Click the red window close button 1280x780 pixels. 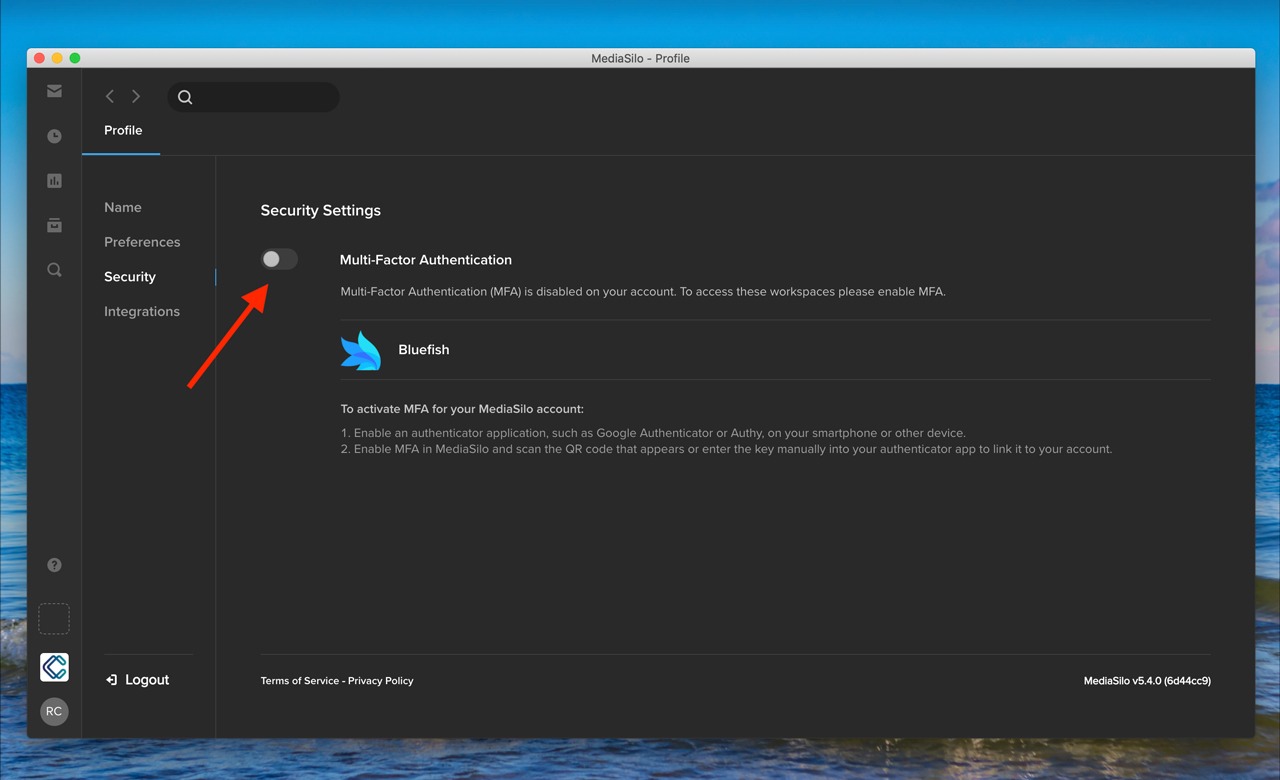coord(40,58)
